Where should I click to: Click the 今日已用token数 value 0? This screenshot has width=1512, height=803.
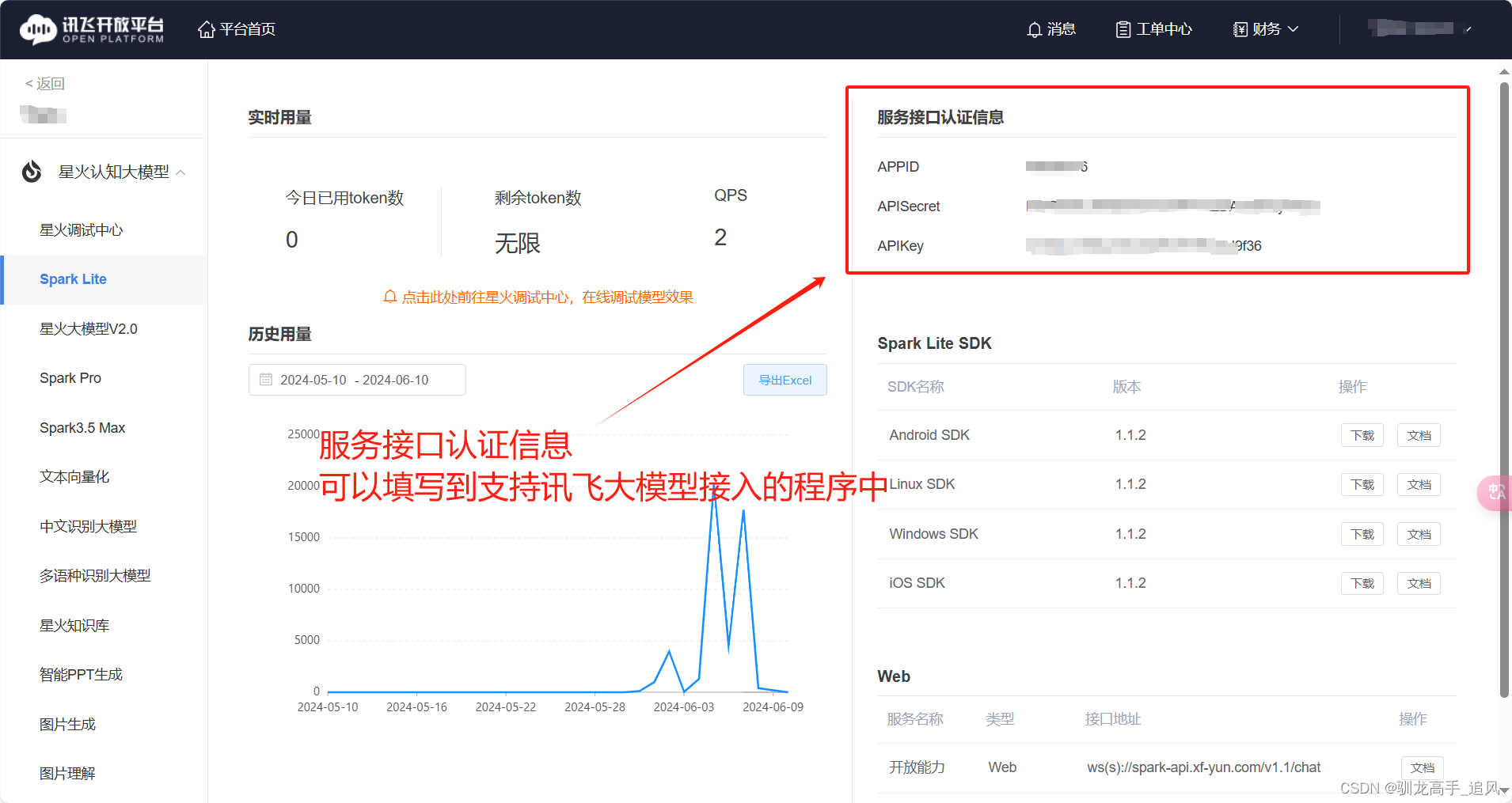tap(292, 240)
